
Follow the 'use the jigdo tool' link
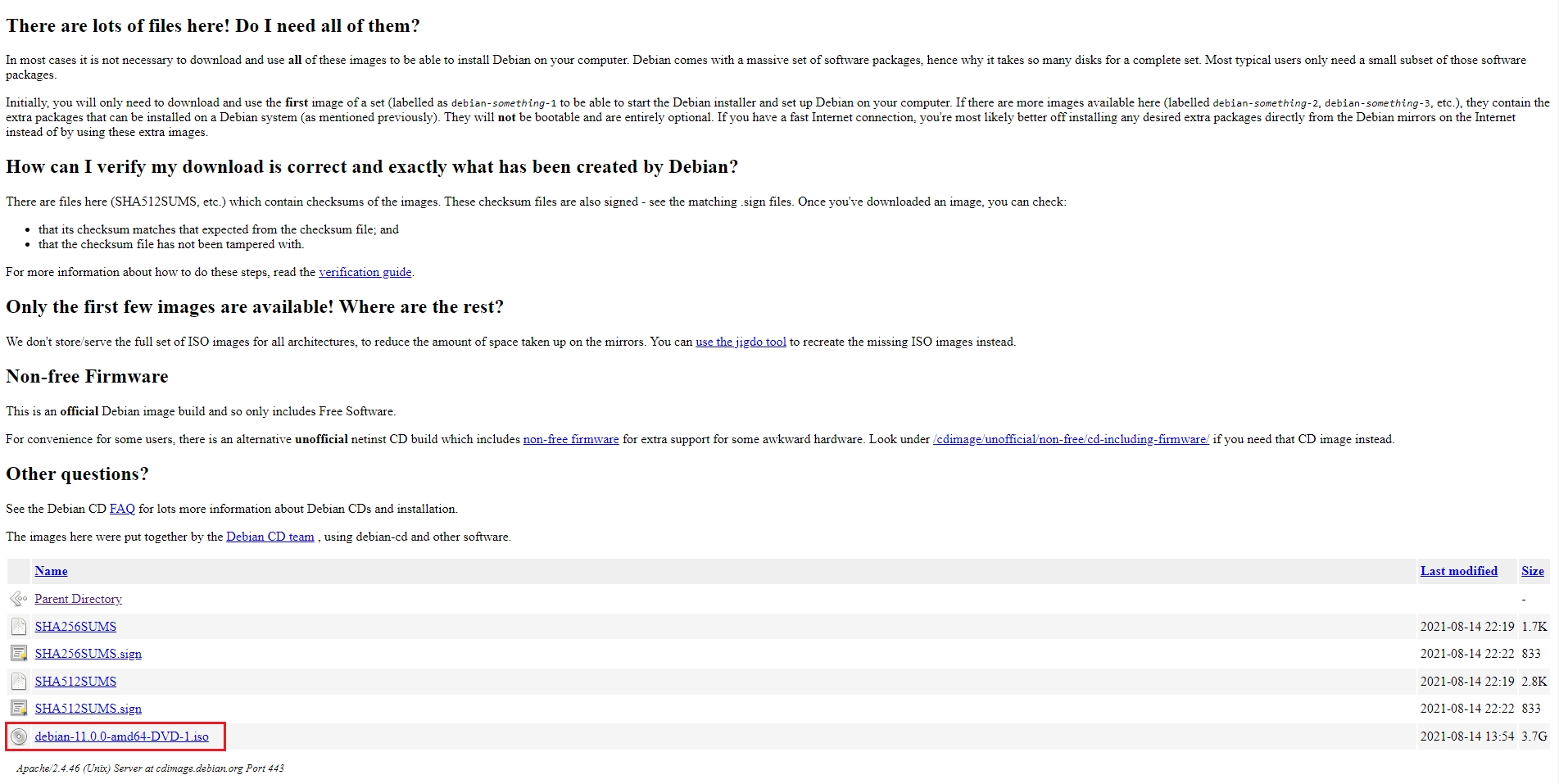pyautogui.click(x=741, y=342)
